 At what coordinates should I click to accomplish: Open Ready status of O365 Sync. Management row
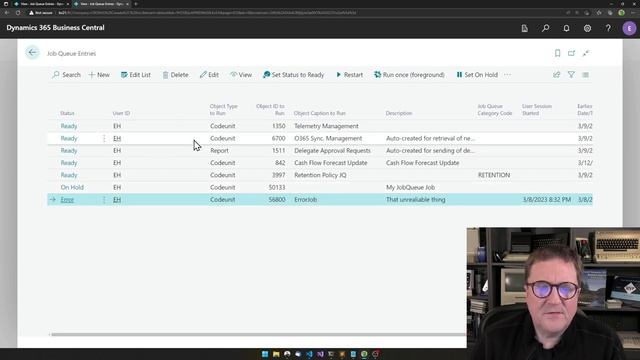pyautogui.click(x=69, y=138)
